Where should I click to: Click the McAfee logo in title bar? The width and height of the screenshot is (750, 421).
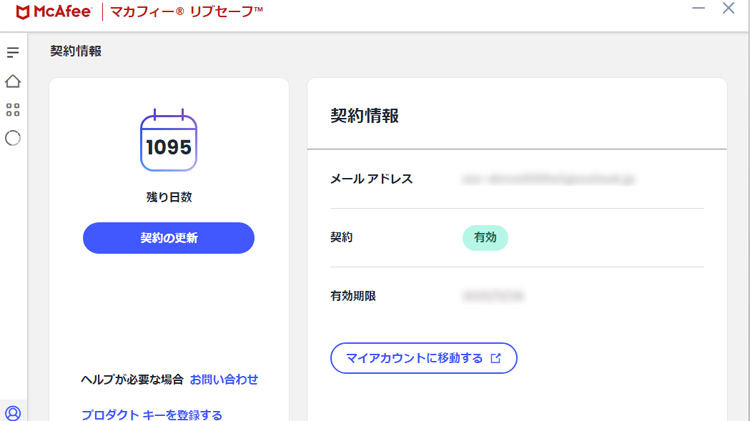(54, 11)
